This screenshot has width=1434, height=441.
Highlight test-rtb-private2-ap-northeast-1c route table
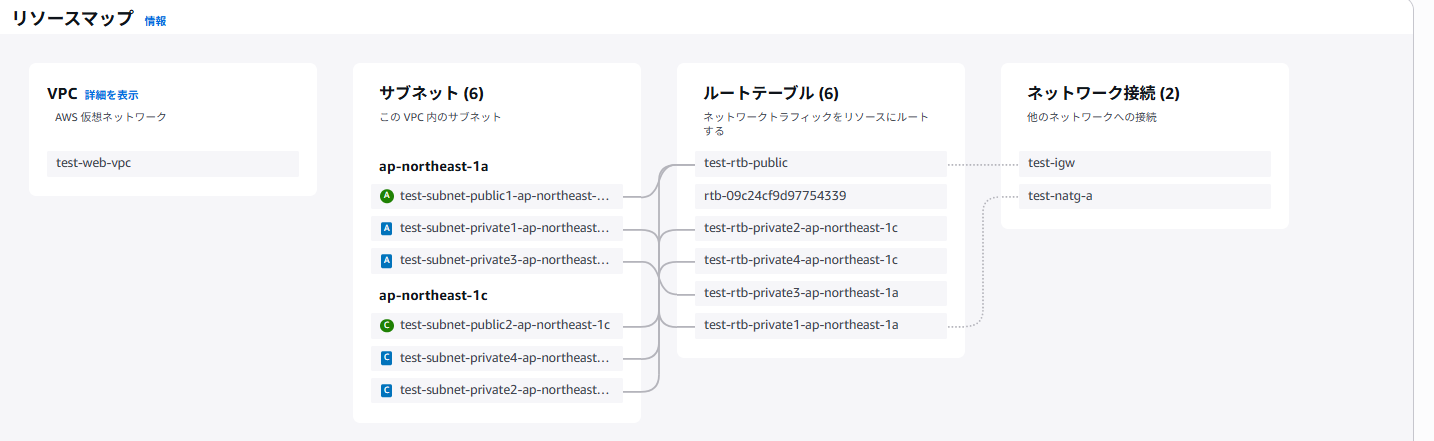[820, 228]
